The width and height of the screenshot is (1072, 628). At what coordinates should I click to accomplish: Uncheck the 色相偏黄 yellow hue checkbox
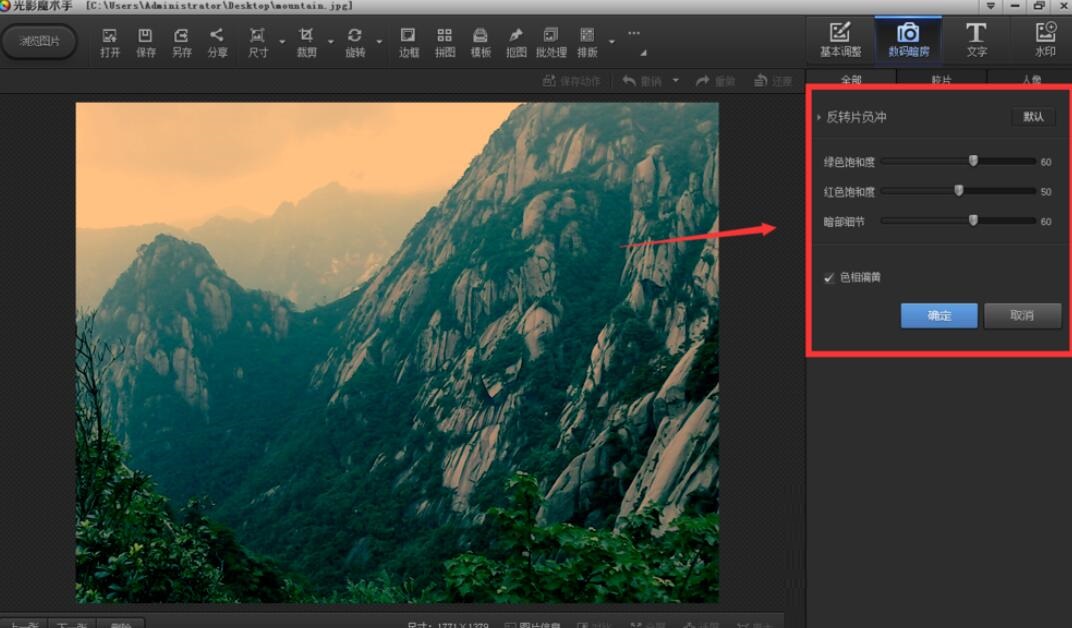coord(829,277)
